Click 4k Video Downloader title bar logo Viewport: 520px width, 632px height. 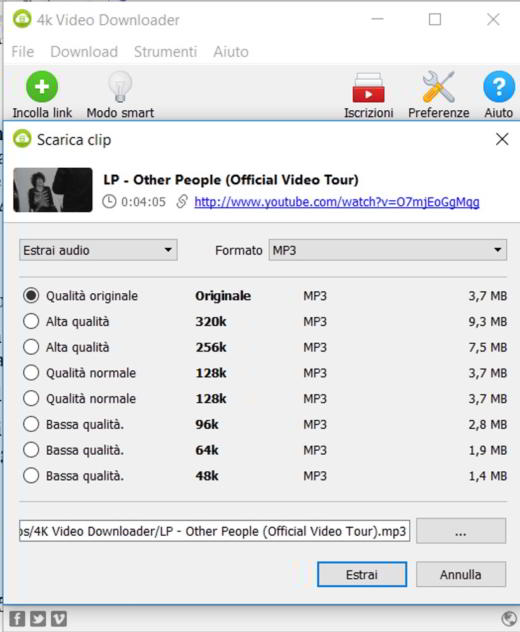click(22, 19)
